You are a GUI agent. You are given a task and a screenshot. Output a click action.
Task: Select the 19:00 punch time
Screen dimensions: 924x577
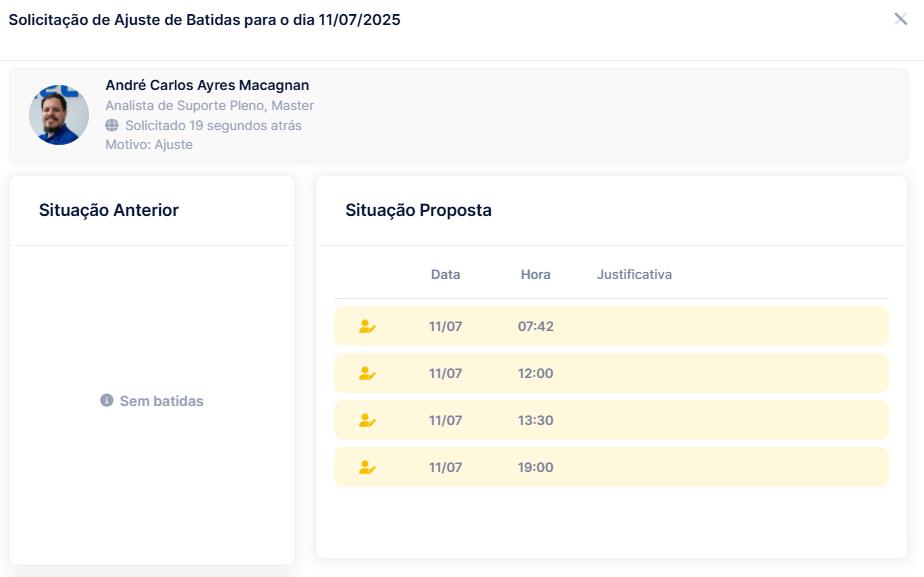click(536, 468)
